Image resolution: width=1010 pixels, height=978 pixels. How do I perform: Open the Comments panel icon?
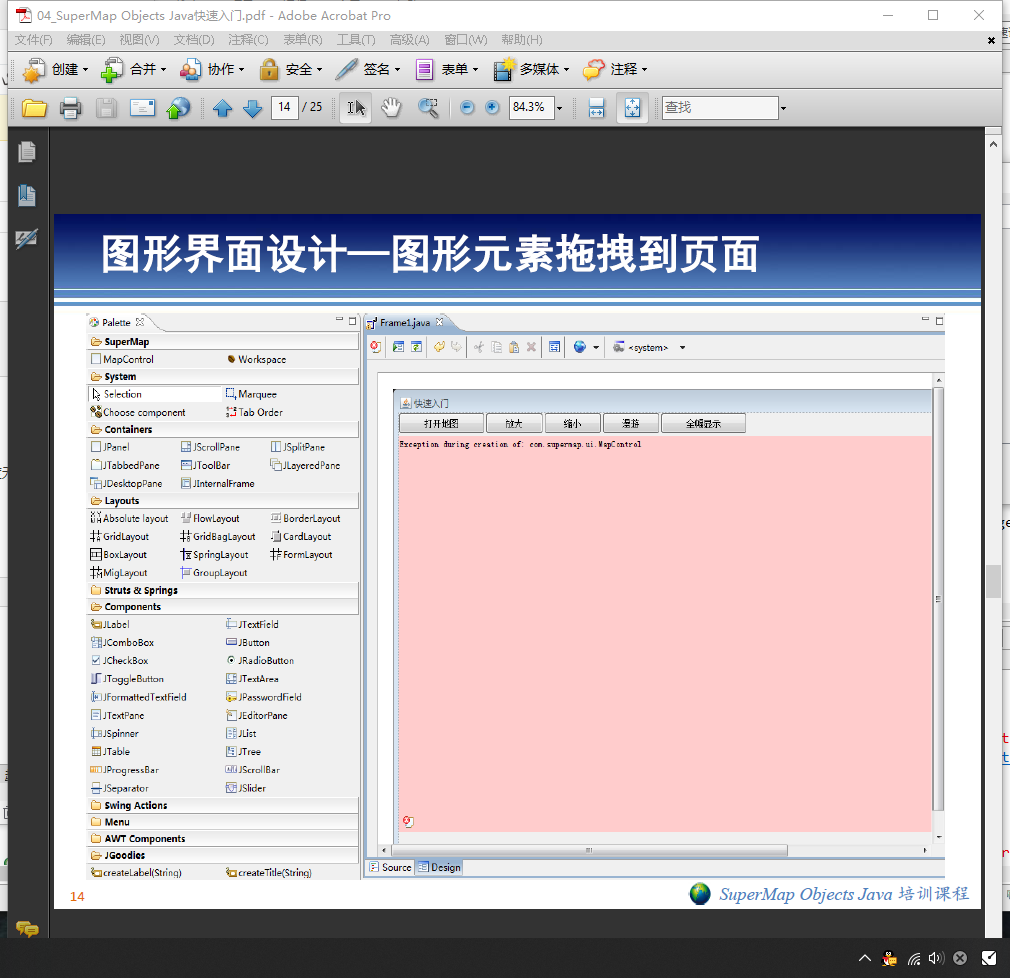tap(27, 928)
